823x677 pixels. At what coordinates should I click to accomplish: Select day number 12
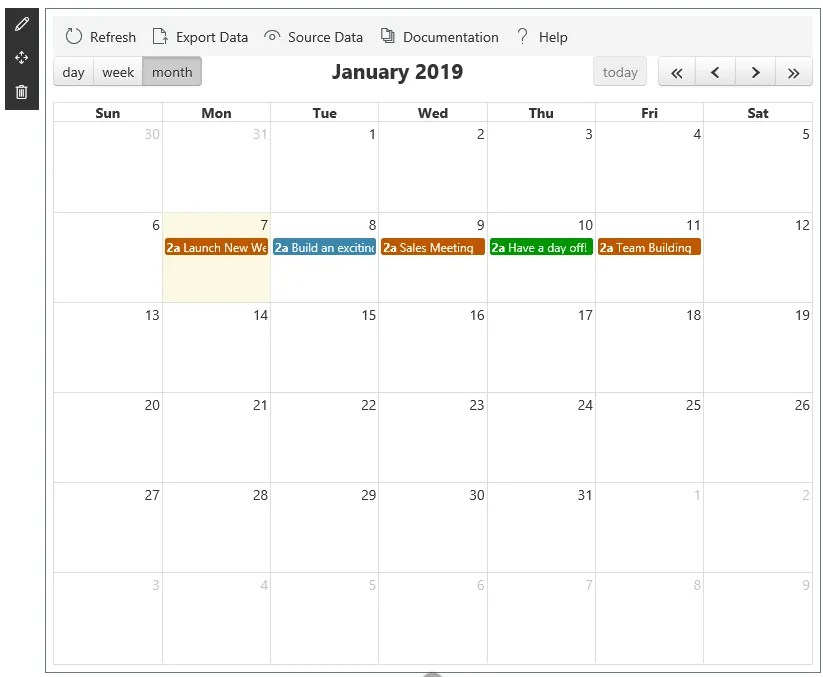802,225
